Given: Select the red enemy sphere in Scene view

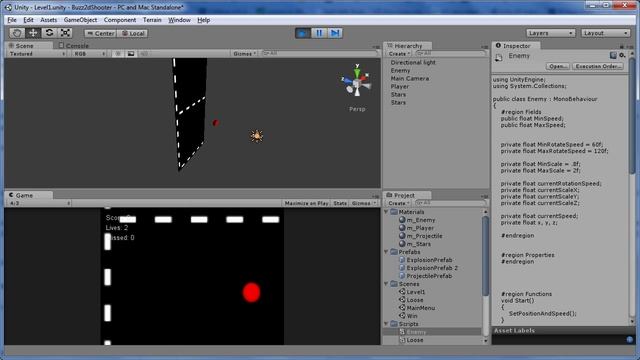Looking at the screenshot, I should tap(216, 122).
